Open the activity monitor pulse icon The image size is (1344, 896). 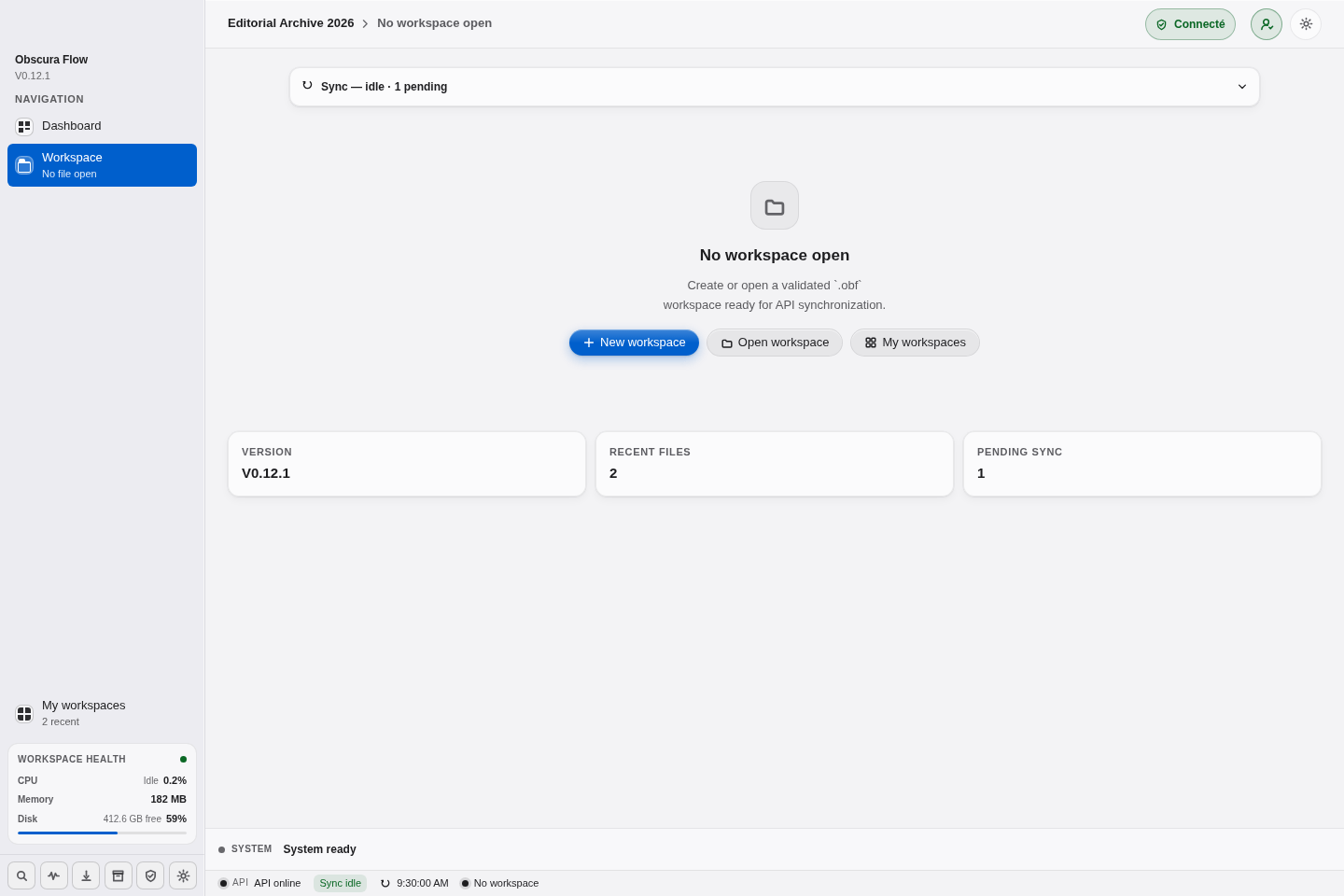54,875
